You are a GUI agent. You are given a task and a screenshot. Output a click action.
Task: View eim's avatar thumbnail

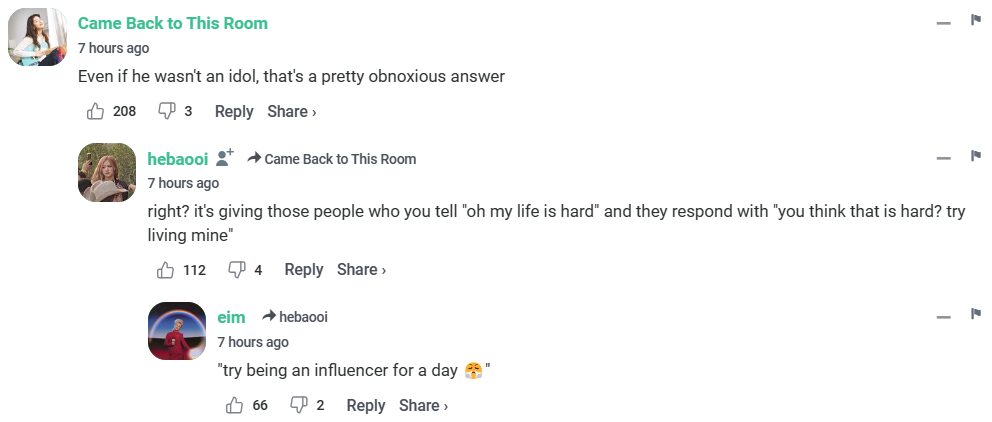pos(177,331)
